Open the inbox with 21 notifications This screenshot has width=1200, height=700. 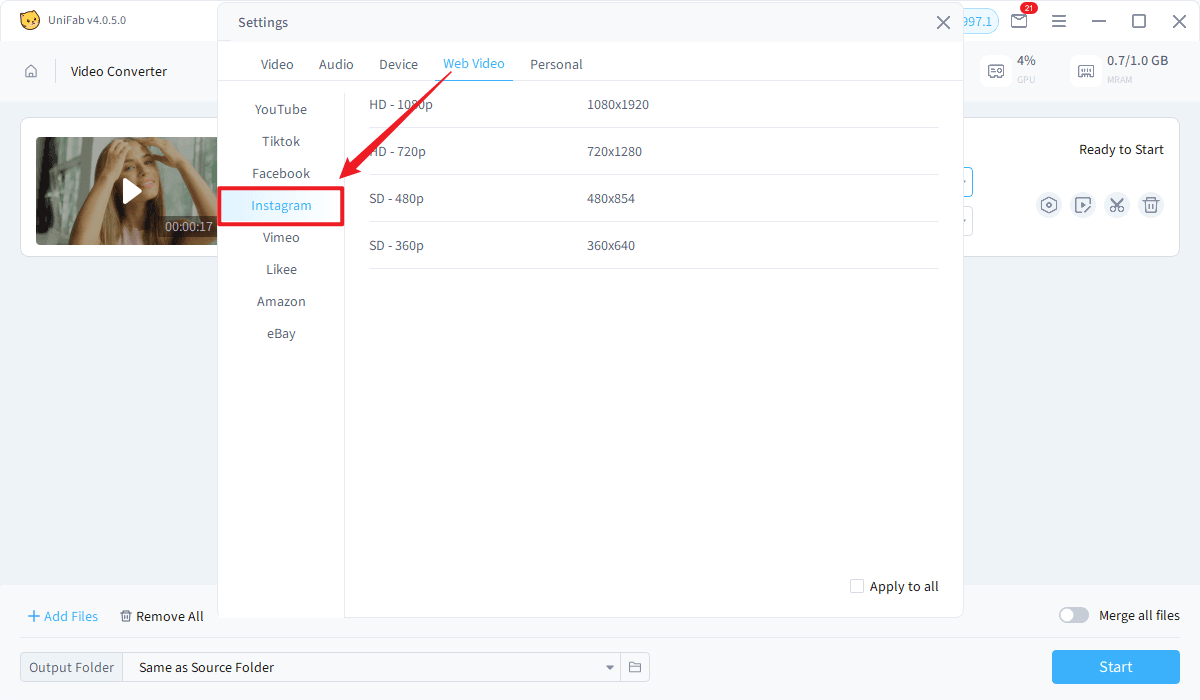[x=1018, y=20]
